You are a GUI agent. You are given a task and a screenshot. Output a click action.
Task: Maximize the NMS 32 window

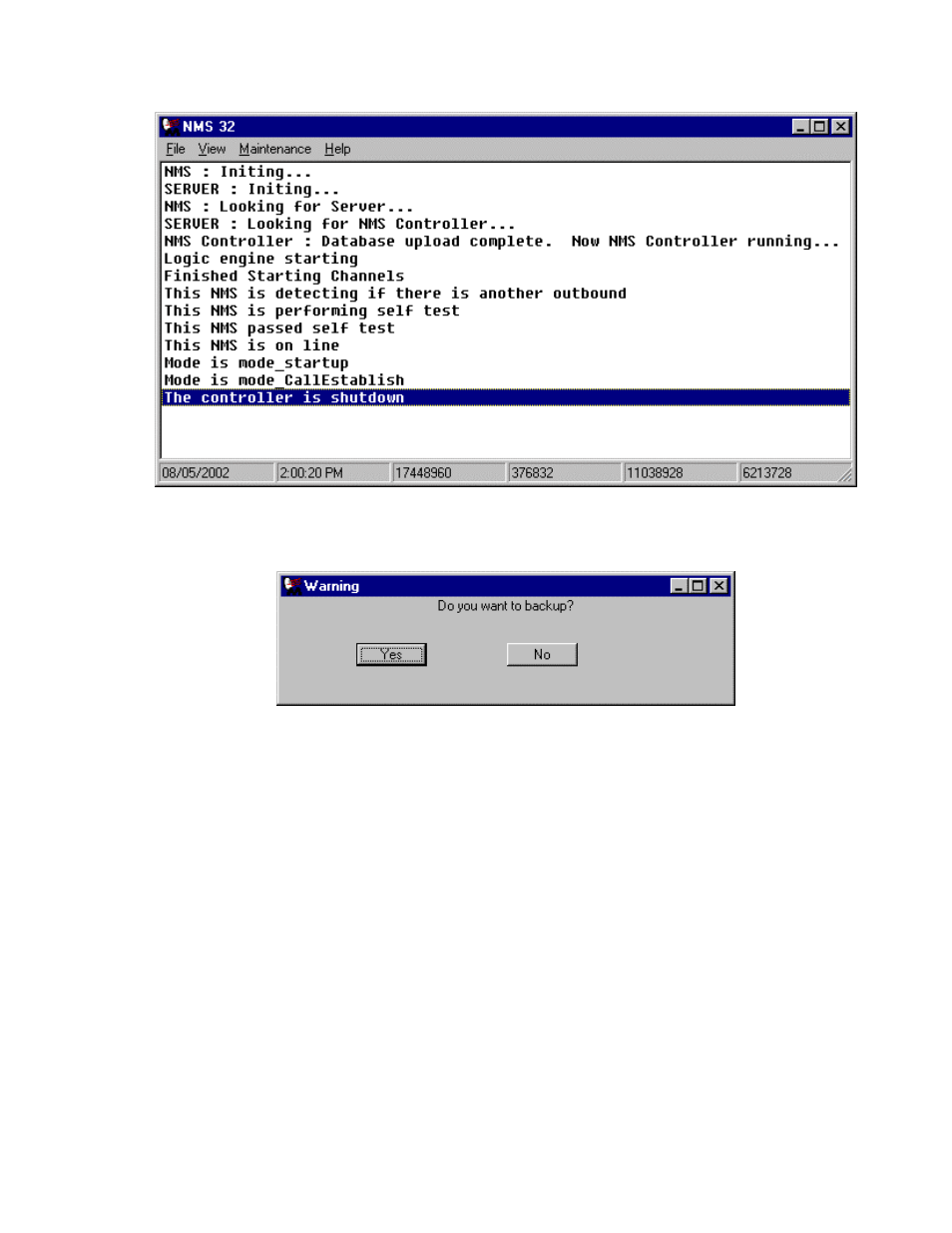click(x=819, y=127)
